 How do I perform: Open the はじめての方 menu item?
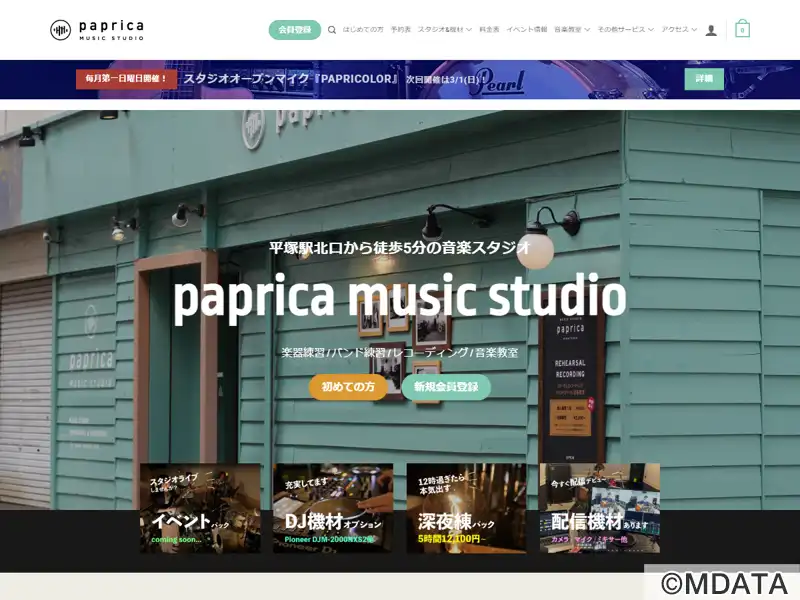(x=363, y=30)
